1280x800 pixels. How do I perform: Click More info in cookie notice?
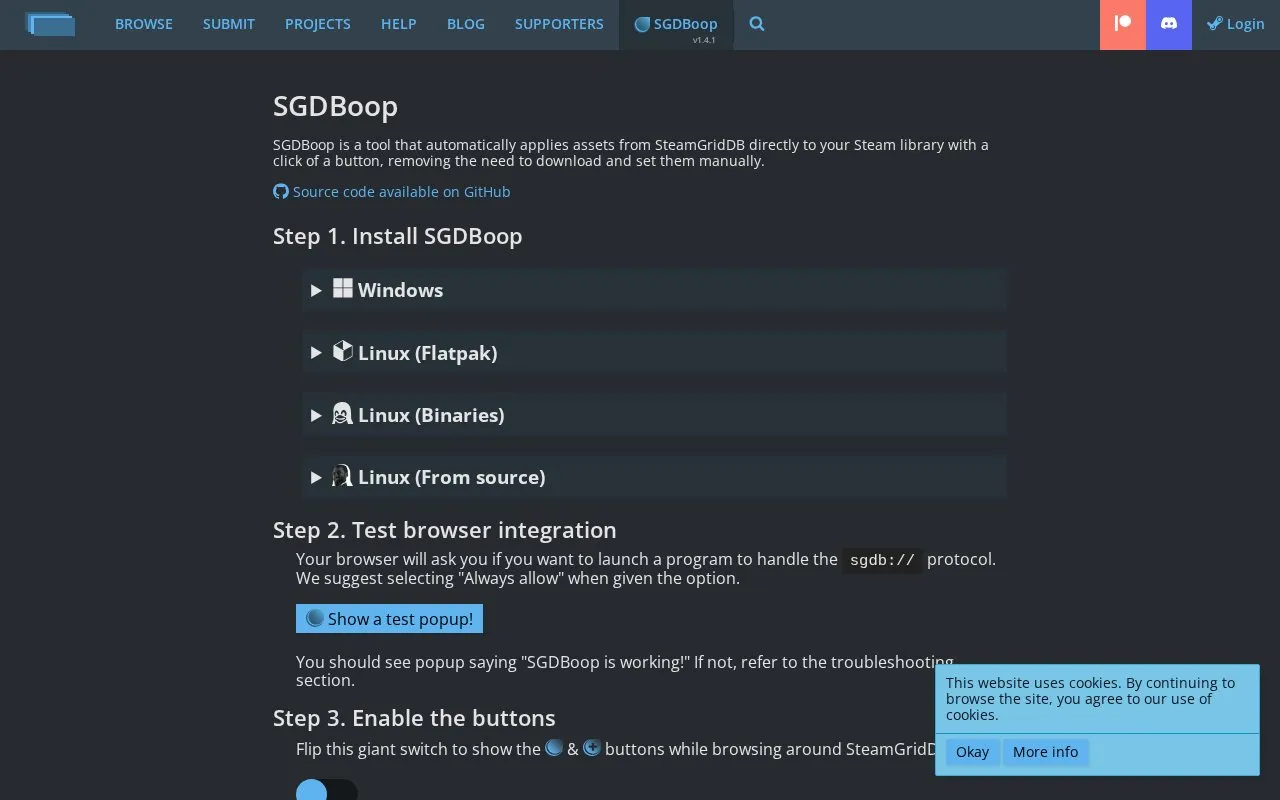[x=1045, y=752]
